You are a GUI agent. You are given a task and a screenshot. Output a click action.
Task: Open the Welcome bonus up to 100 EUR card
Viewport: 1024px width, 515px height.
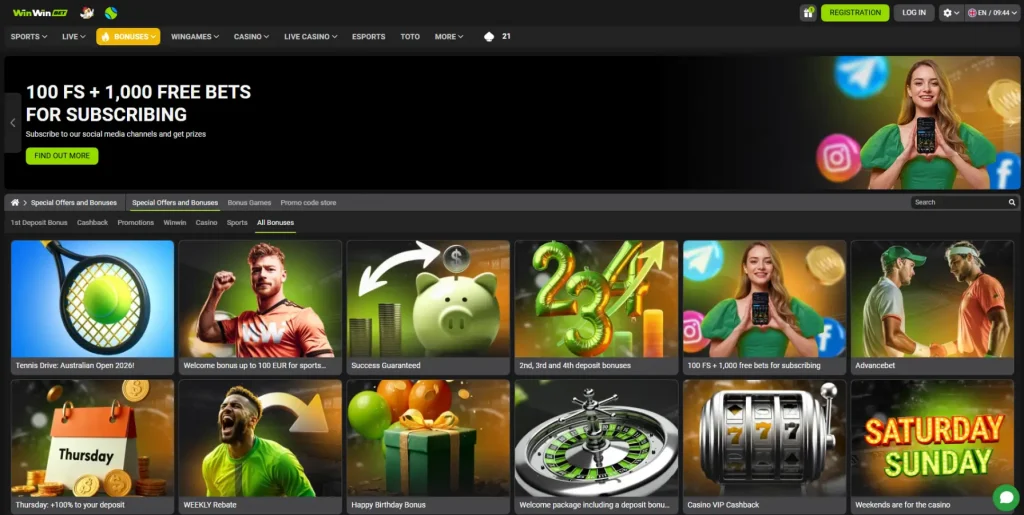[x=260, y=307]
